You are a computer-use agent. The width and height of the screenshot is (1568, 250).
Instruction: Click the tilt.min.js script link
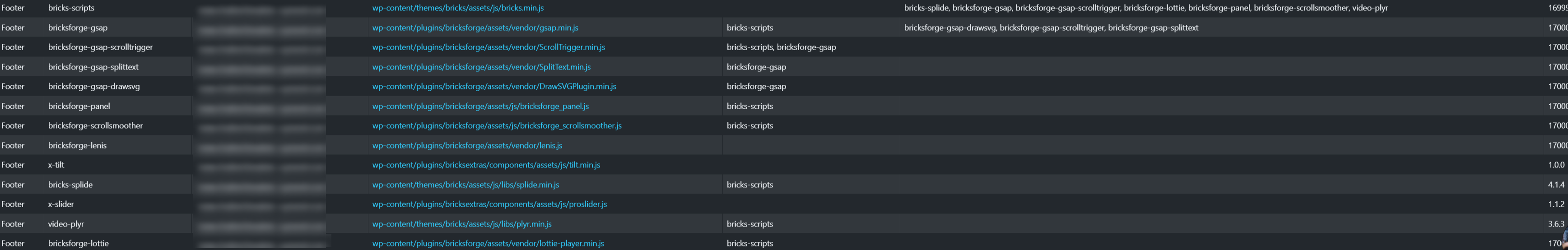[486, 165]
